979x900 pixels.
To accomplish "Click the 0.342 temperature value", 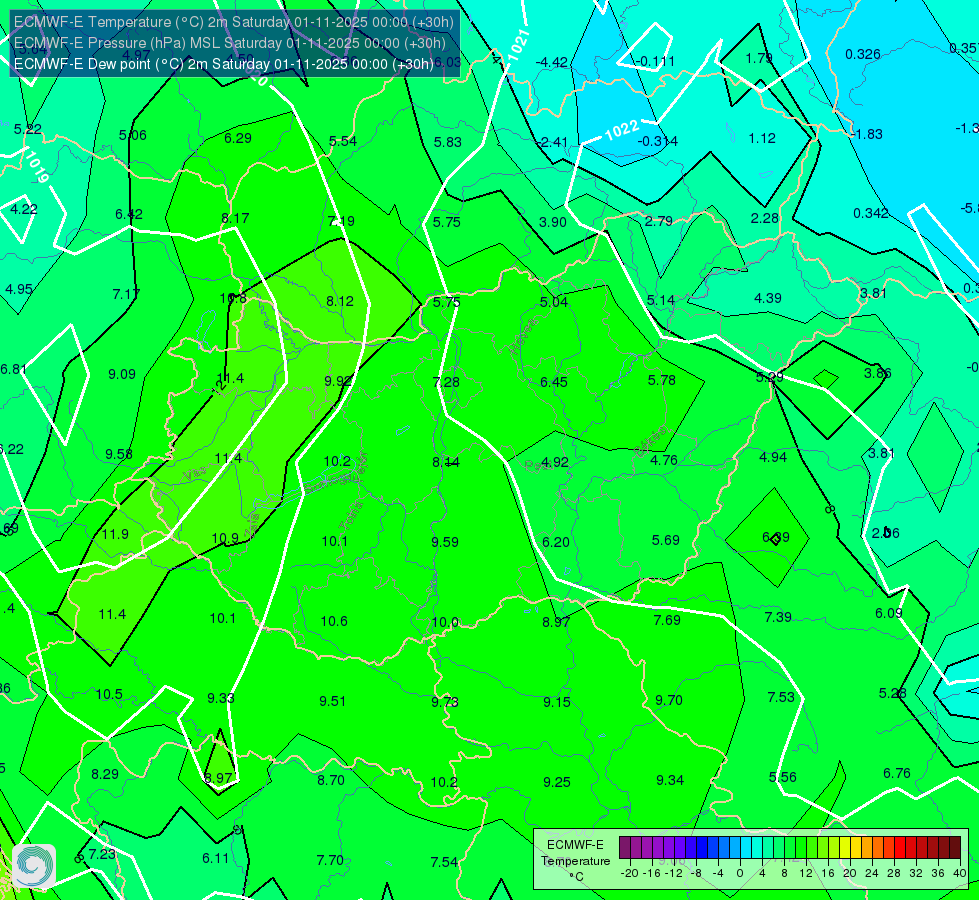I will (871, 214).
